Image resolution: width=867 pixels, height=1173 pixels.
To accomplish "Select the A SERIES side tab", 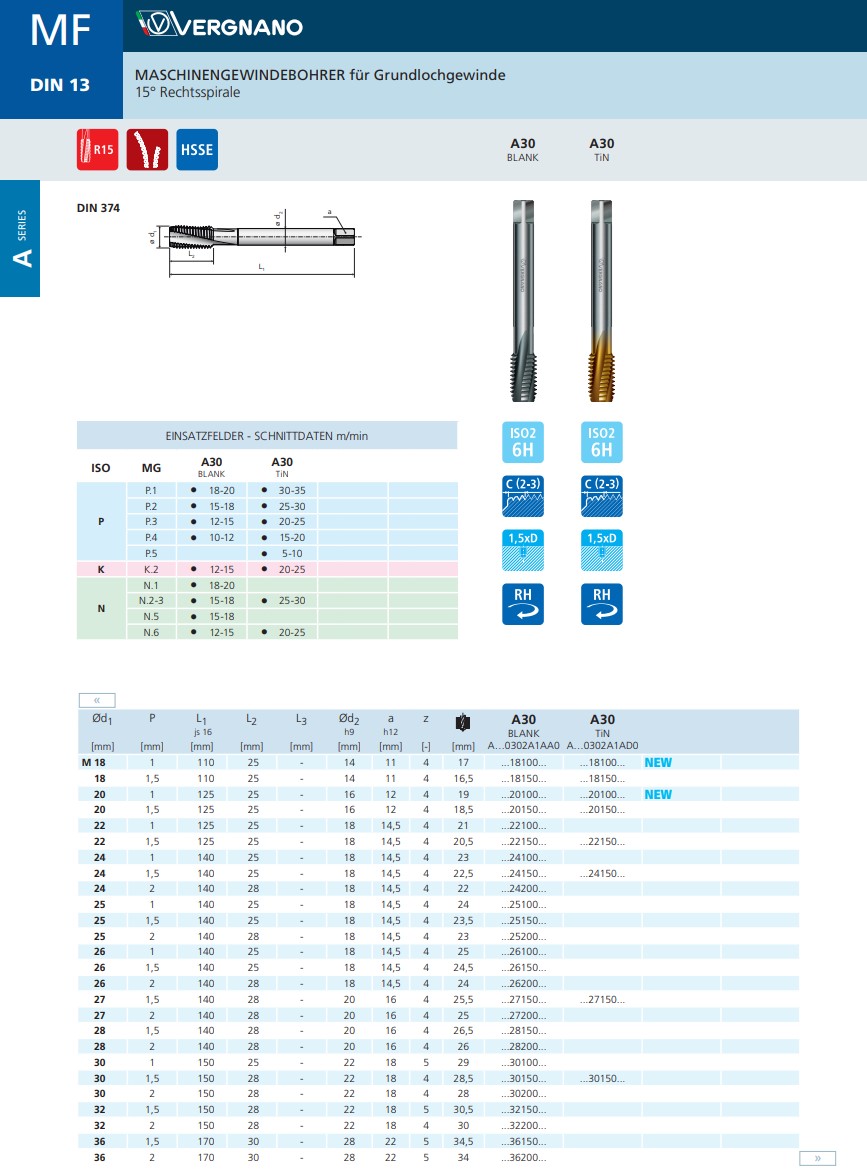I will coord(20,239).
